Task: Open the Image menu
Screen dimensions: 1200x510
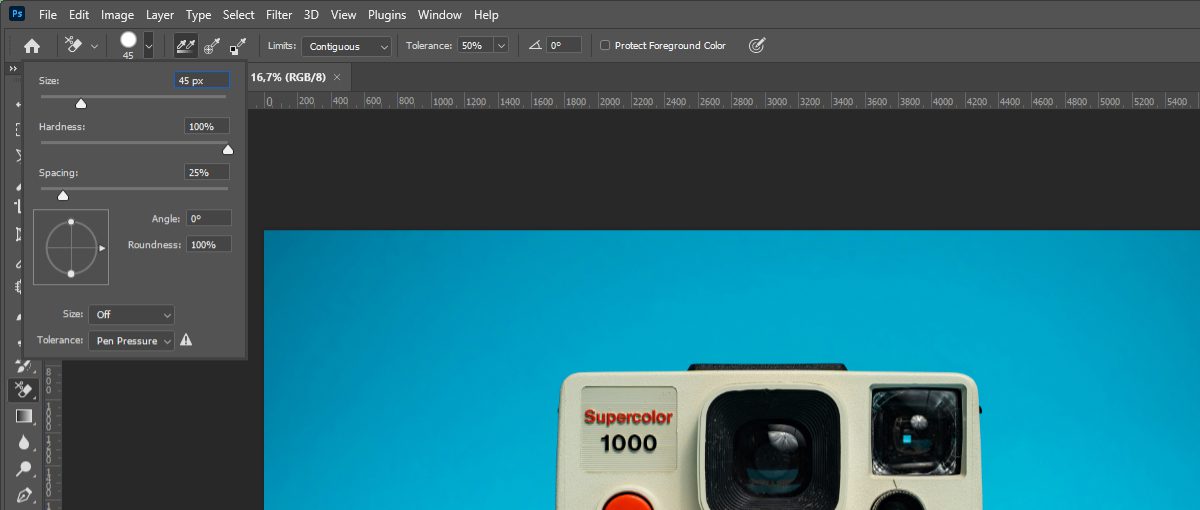Action: (x=117, y=15)
